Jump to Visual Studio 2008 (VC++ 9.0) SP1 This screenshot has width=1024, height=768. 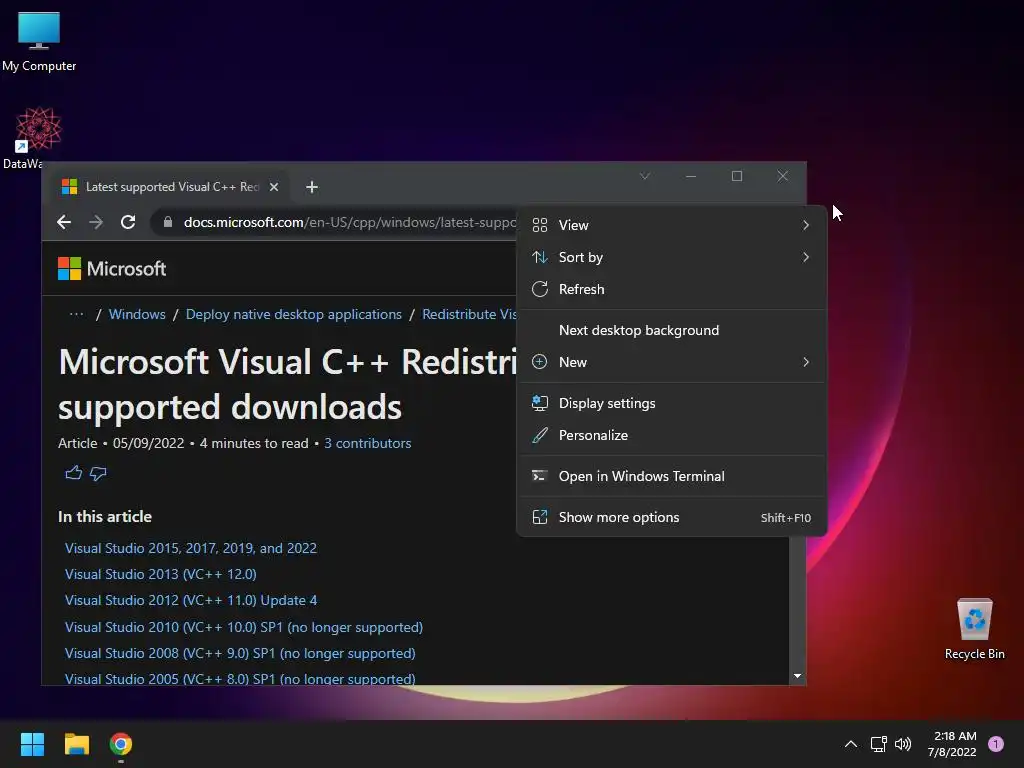point(240,653)
